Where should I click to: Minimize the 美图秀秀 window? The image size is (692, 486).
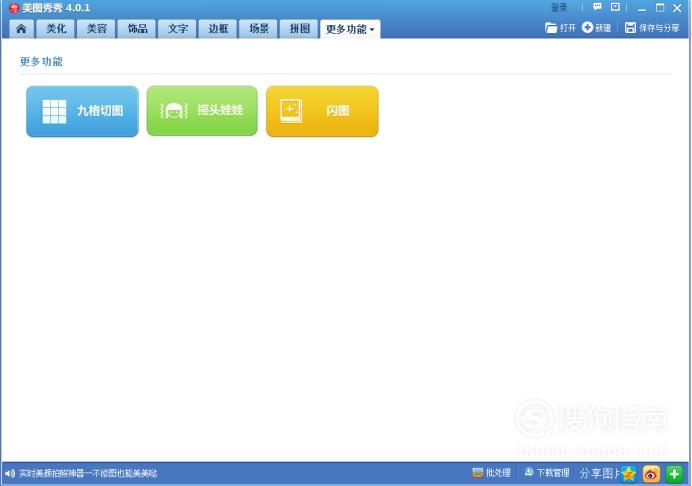[x=642, y=8]
